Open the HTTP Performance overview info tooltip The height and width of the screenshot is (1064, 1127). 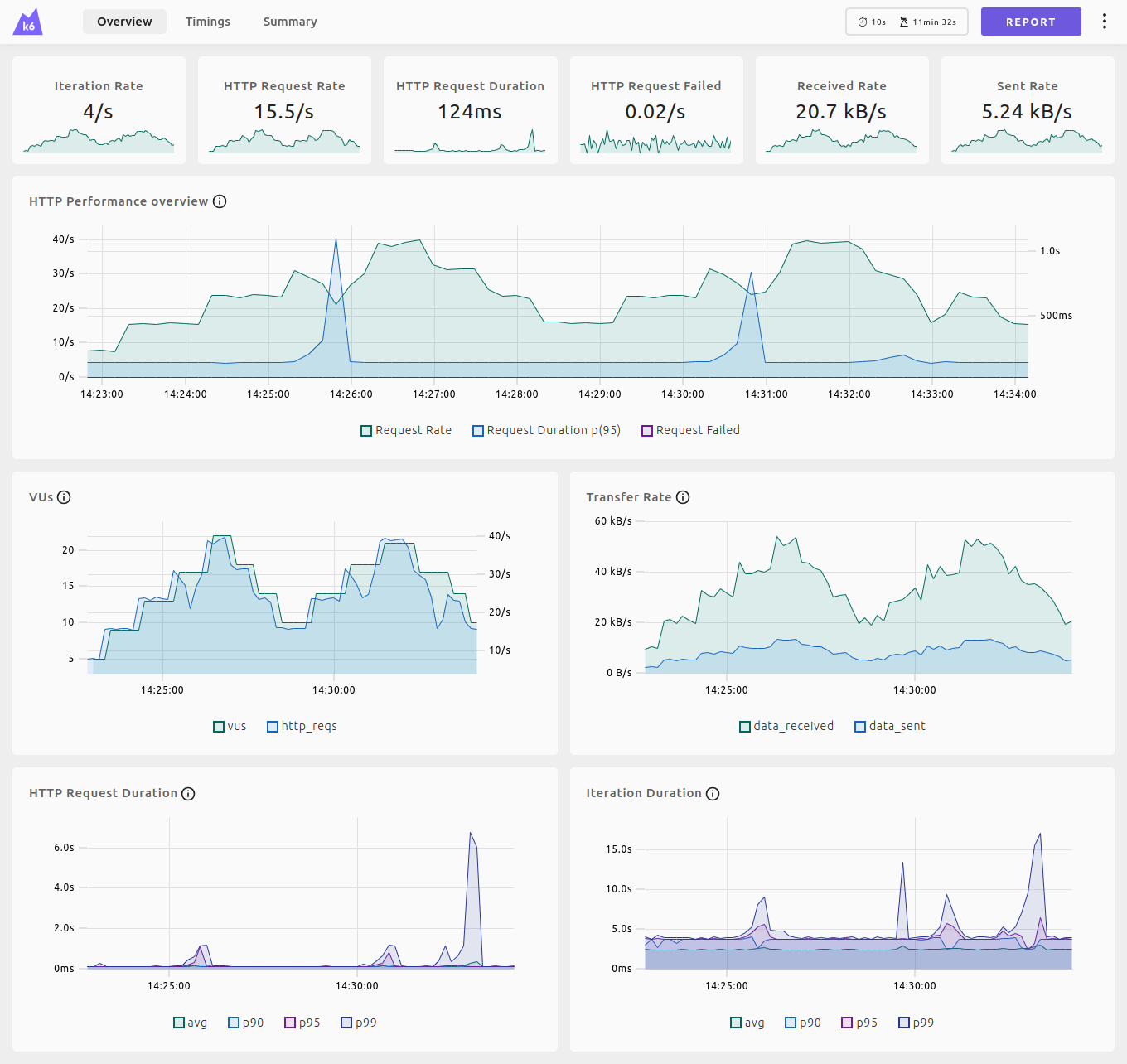pos(220,201)
